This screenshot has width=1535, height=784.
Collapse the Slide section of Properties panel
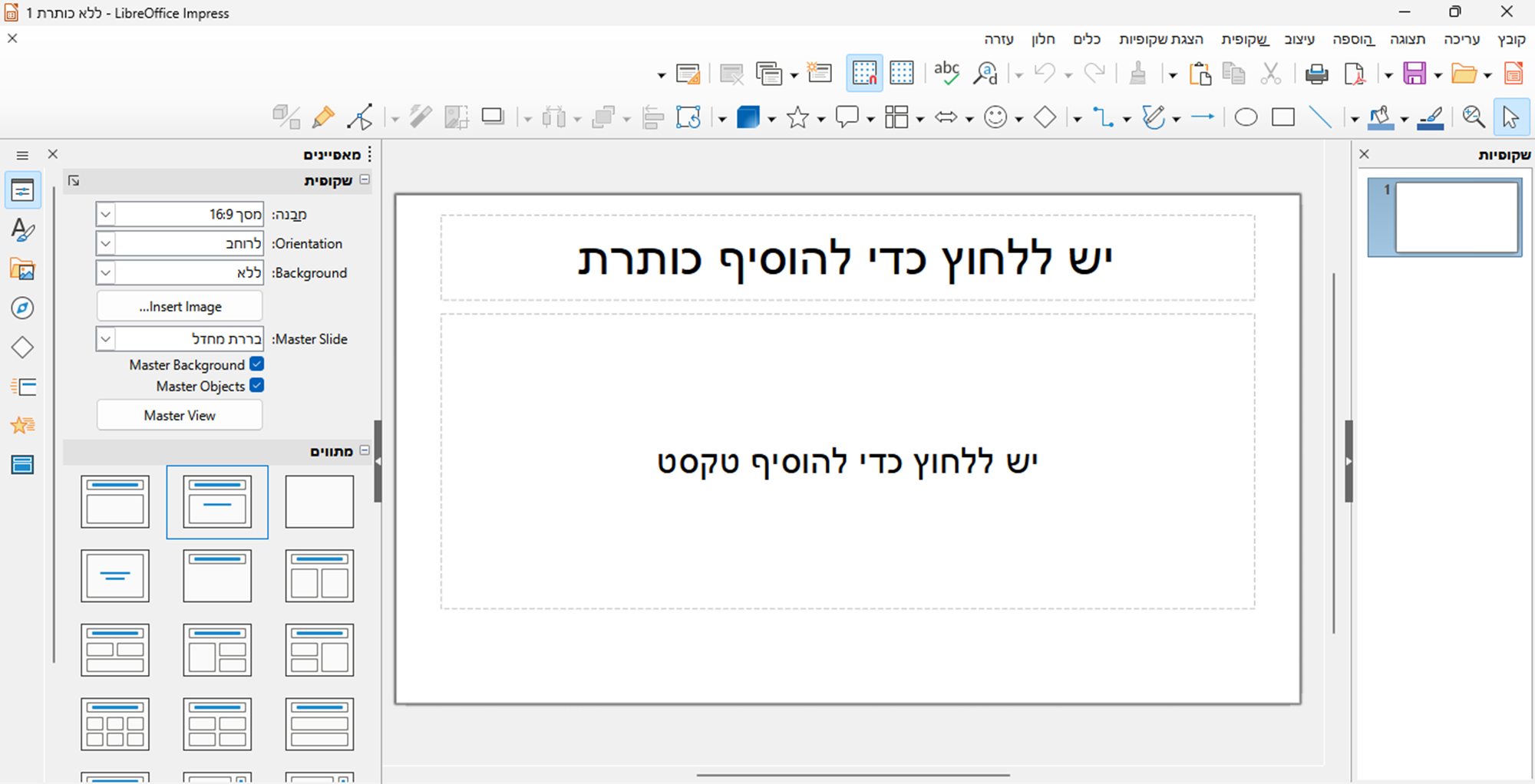click(x=365, y=180)
